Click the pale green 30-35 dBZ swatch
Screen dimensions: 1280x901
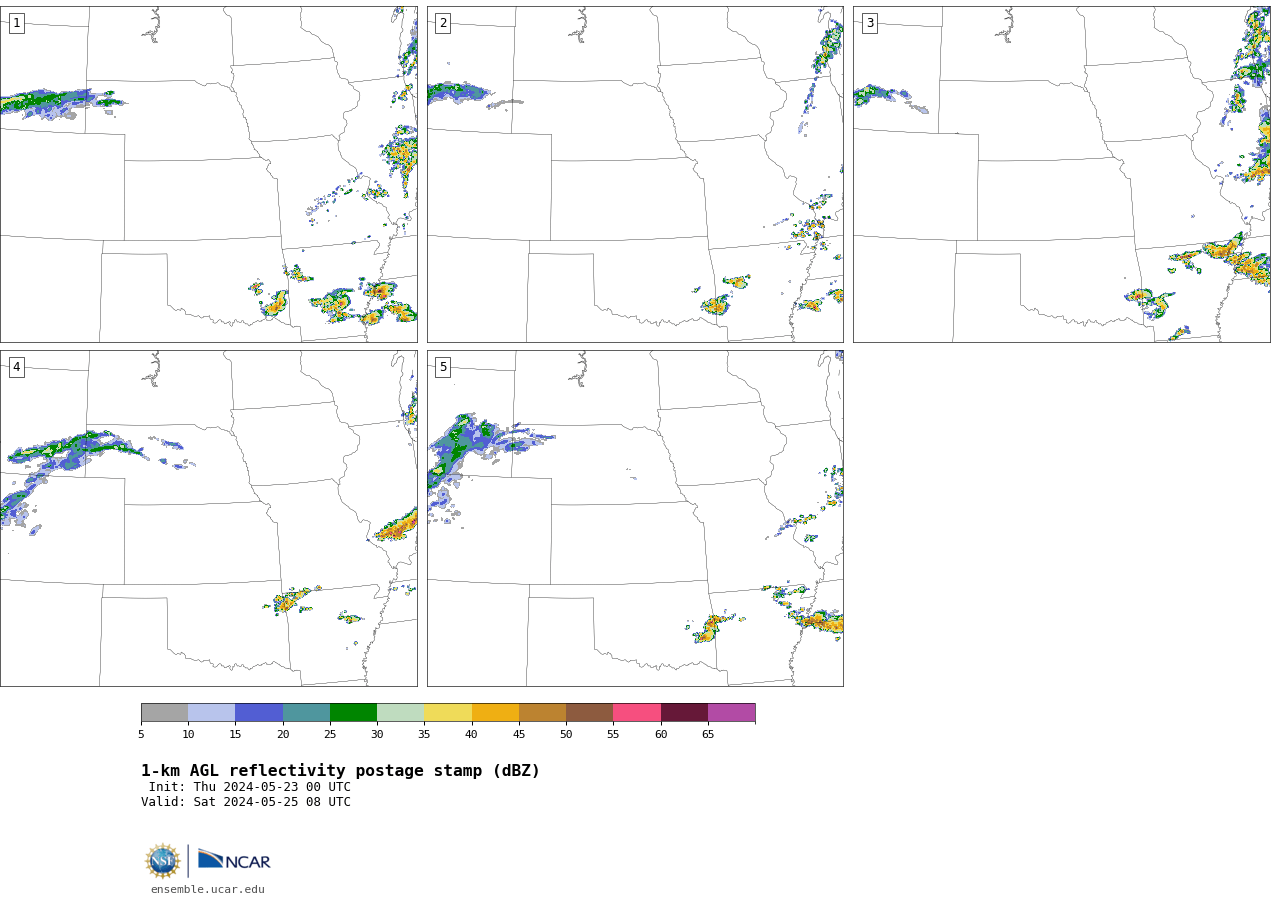click(400, 713)
